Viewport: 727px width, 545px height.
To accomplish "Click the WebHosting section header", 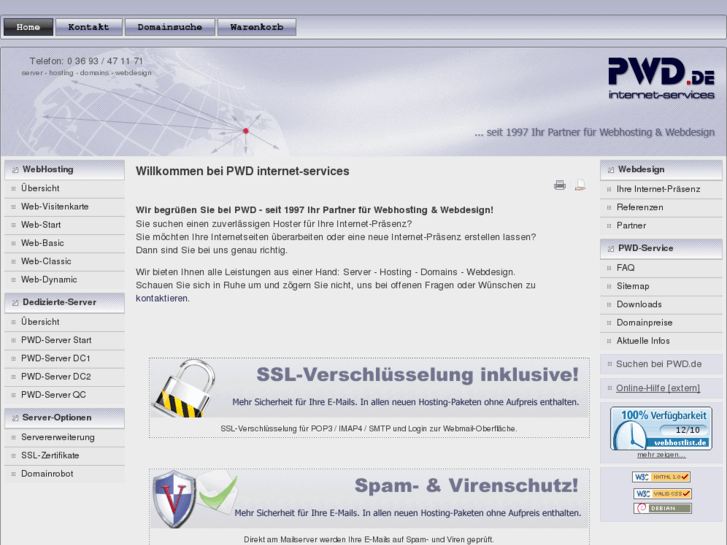I will point(64,170).
